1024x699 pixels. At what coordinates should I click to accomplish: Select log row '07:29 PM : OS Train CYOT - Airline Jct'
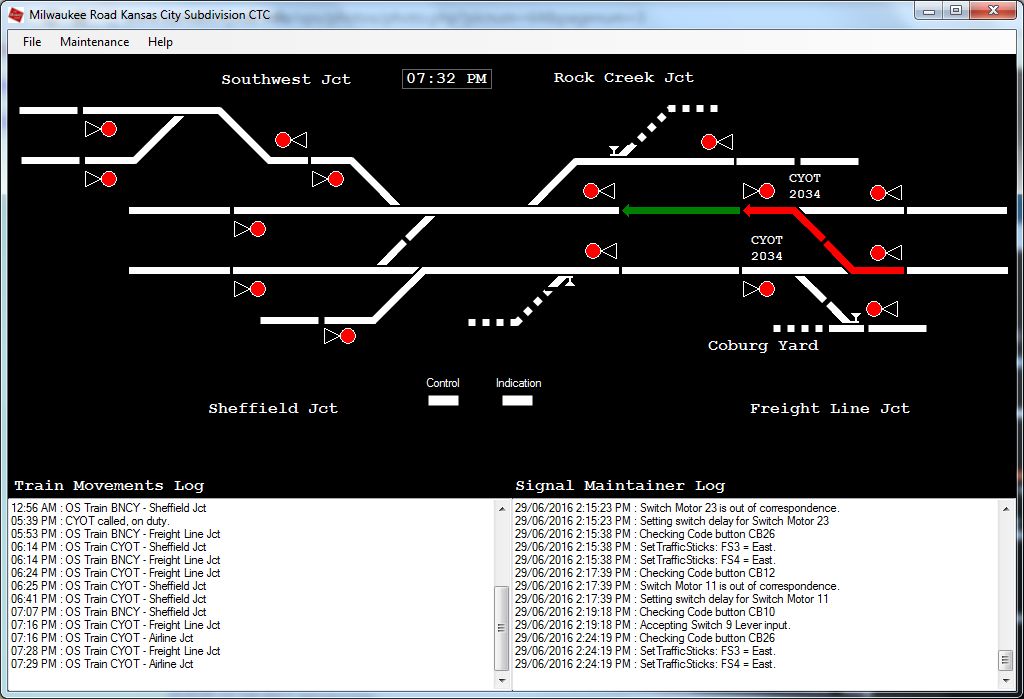click(103, 664)
